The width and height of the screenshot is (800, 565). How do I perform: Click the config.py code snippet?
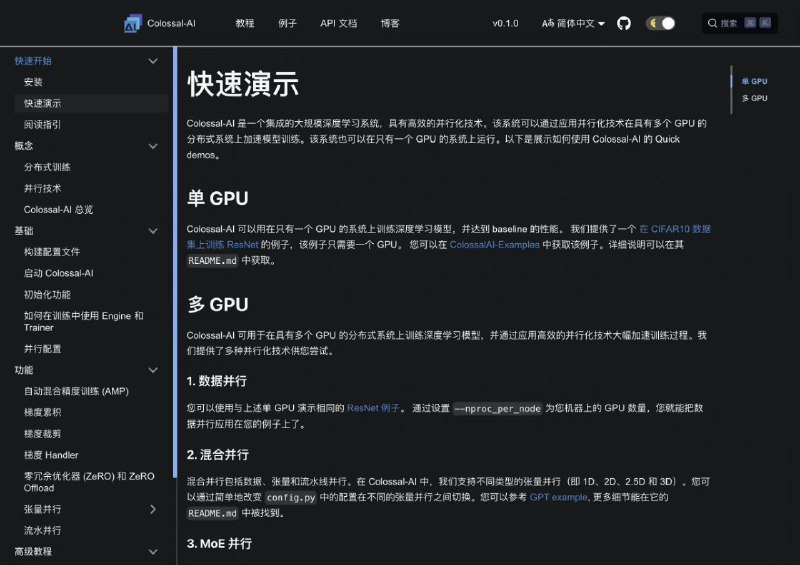click(291, 498)
